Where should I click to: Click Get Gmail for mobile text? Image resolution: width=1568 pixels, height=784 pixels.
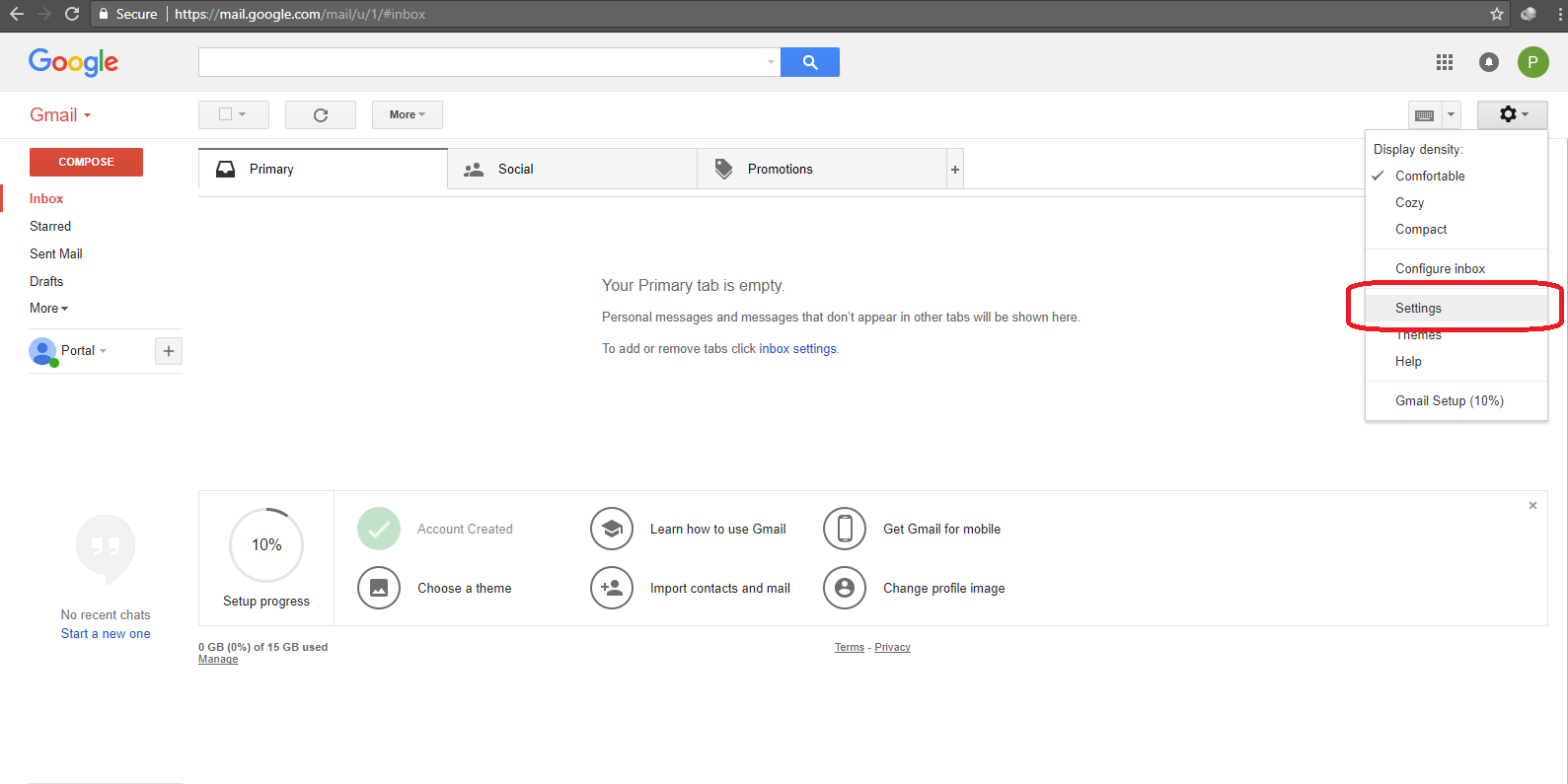click(941, 530)
